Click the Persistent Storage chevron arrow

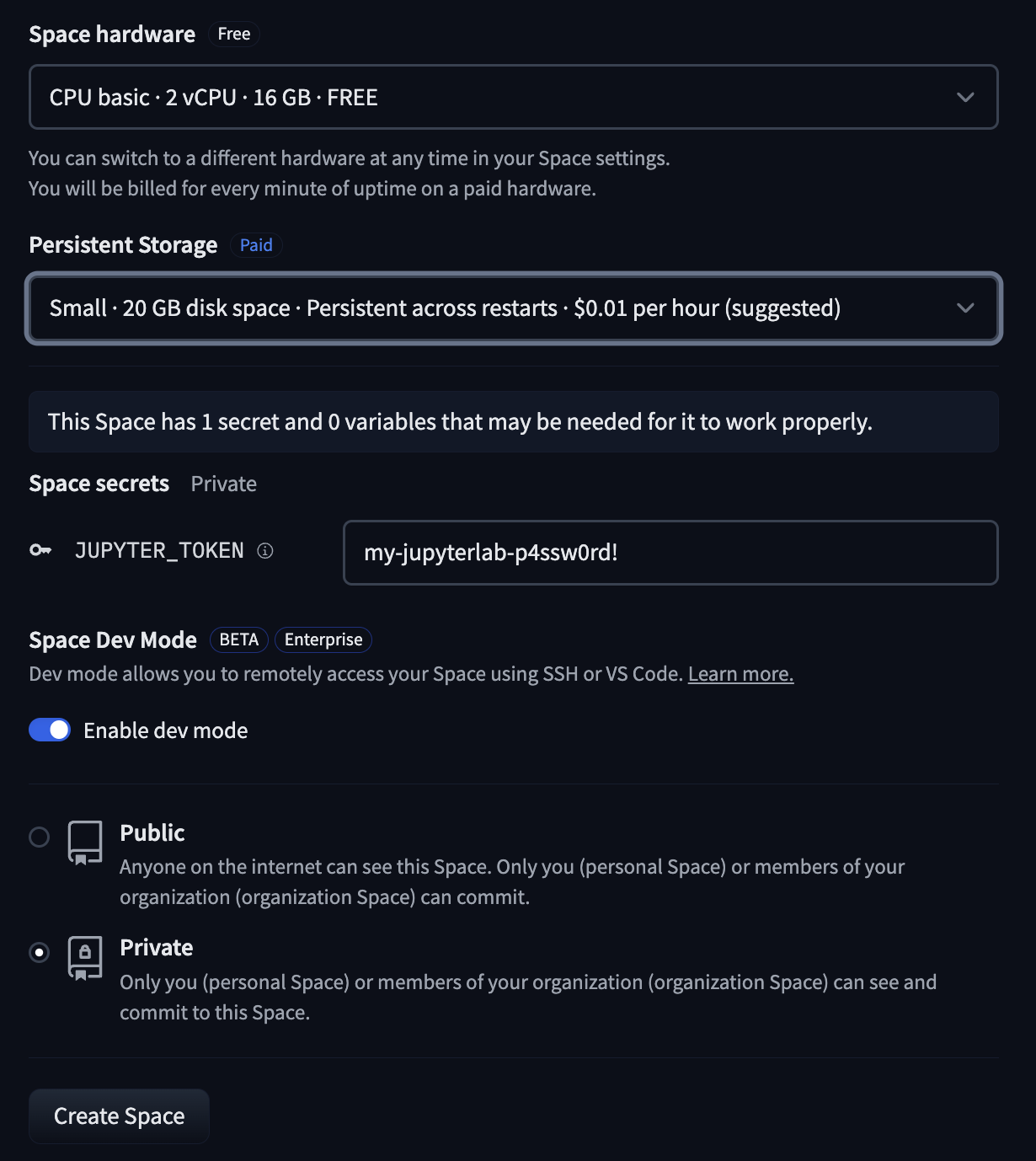pyautogui.click(x=965, y=308)
